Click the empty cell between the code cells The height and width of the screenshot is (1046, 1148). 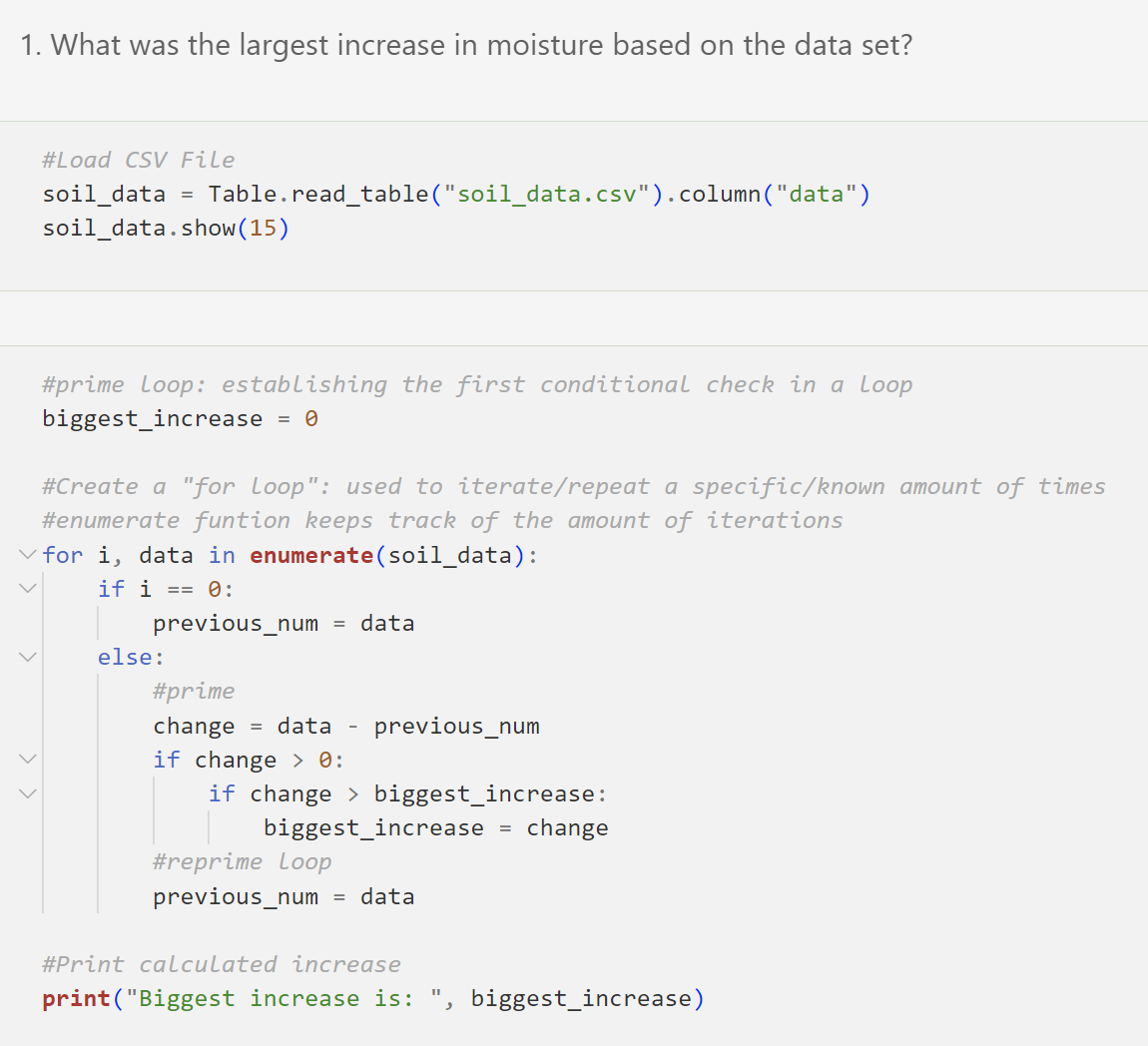coord(574,318)
